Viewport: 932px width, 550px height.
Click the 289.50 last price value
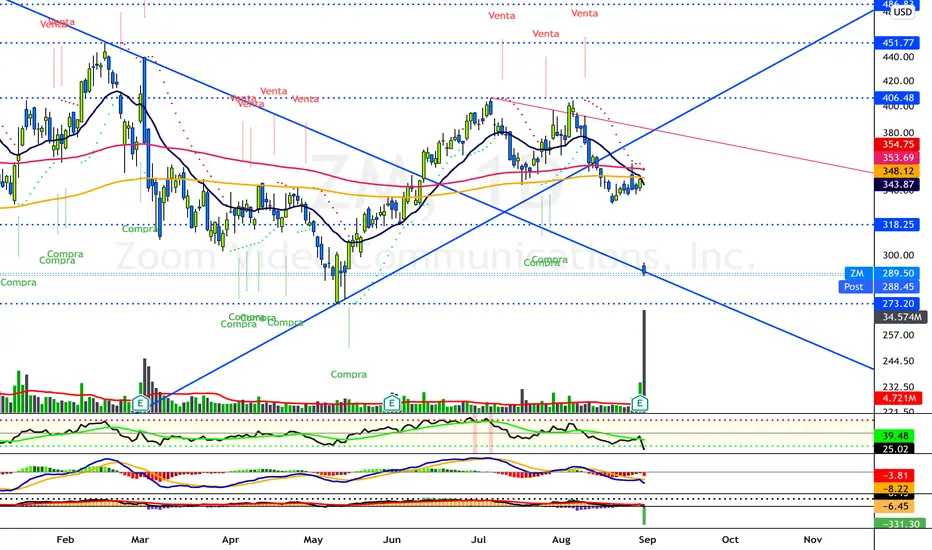pyautogui.click(x=898, y=274)
